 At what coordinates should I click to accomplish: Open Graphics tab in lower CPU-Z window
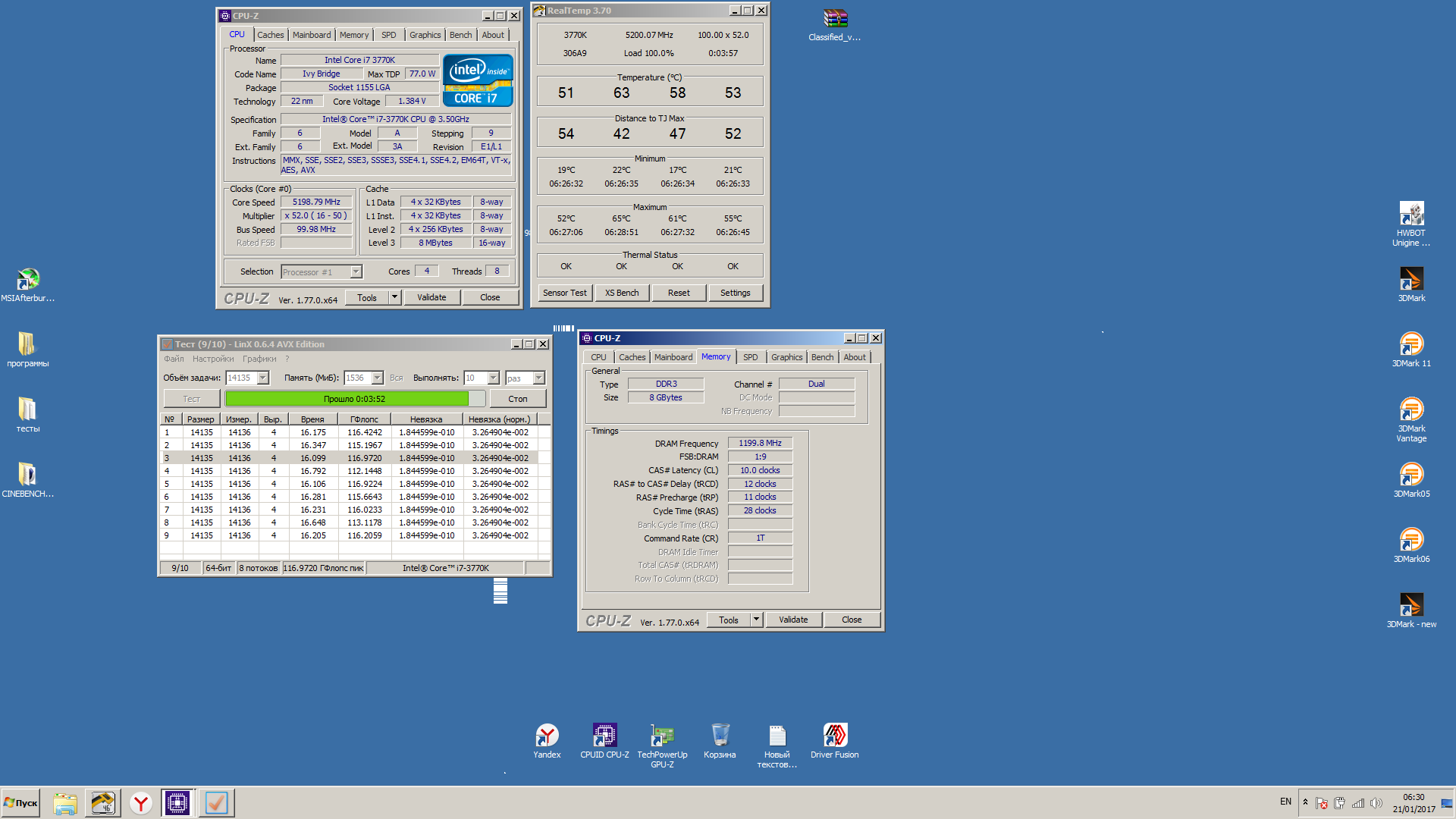pos(786,357)
